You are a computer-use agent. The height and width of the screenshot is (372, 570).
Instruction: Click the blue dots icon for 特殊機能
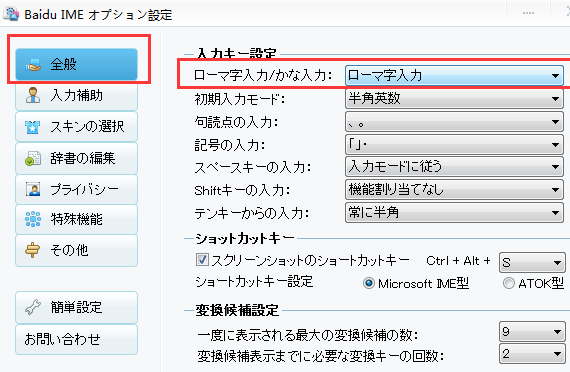(33, 219)
